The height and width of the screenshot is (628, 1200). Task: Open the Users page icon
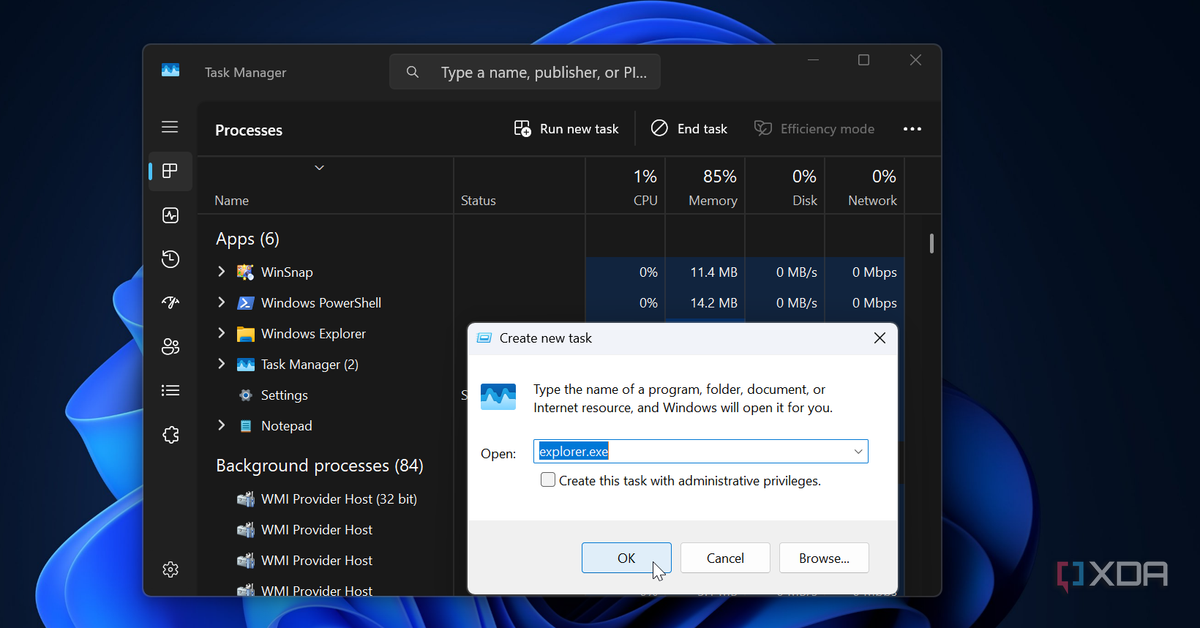point(170,347)
